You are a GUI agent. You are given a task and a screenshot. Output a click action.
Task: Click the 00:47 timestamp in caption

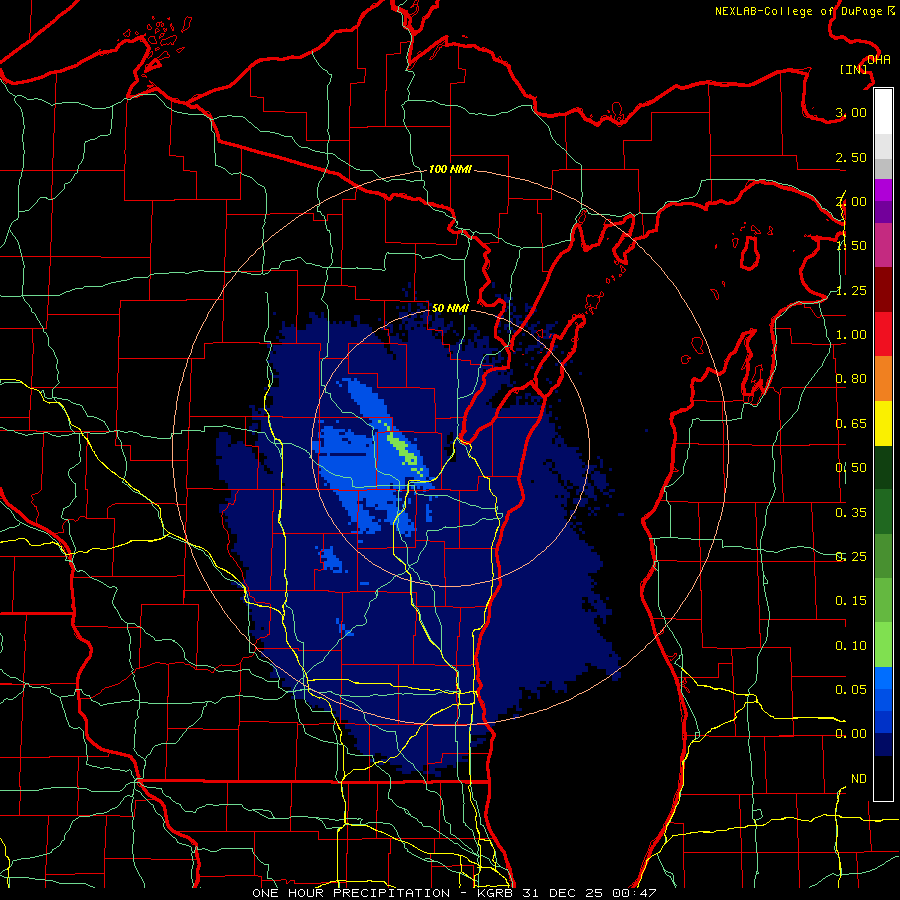[x=634, y=893]
